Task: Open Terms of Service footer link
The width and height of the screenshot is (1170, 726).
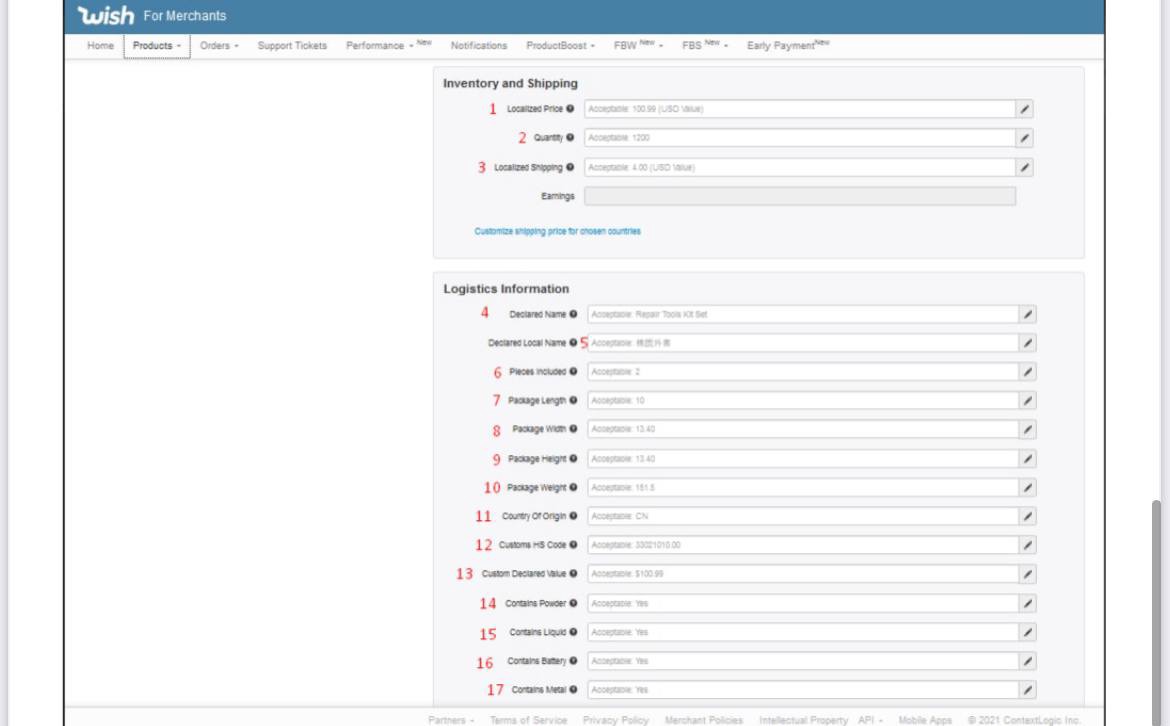Action: (528, 720)
